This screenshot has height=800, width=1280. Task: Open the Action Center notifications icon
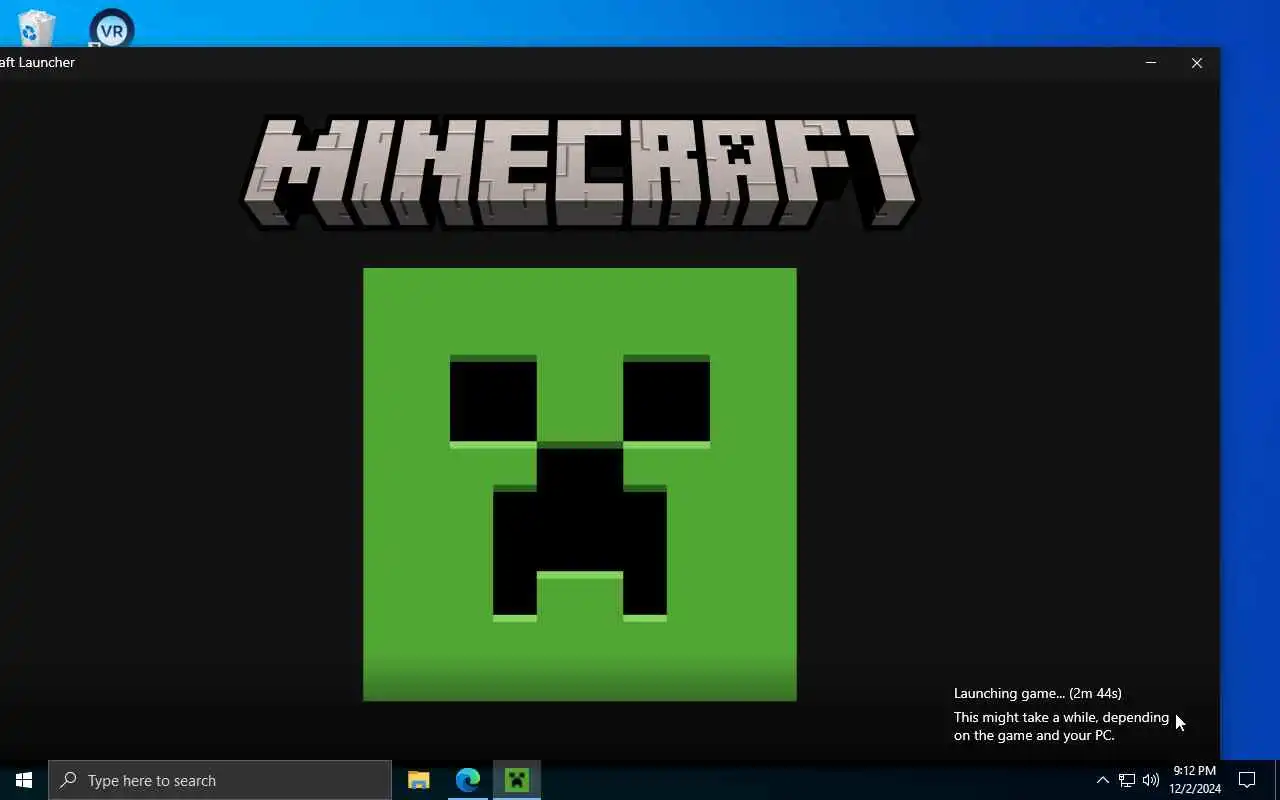coord(1247,780)
